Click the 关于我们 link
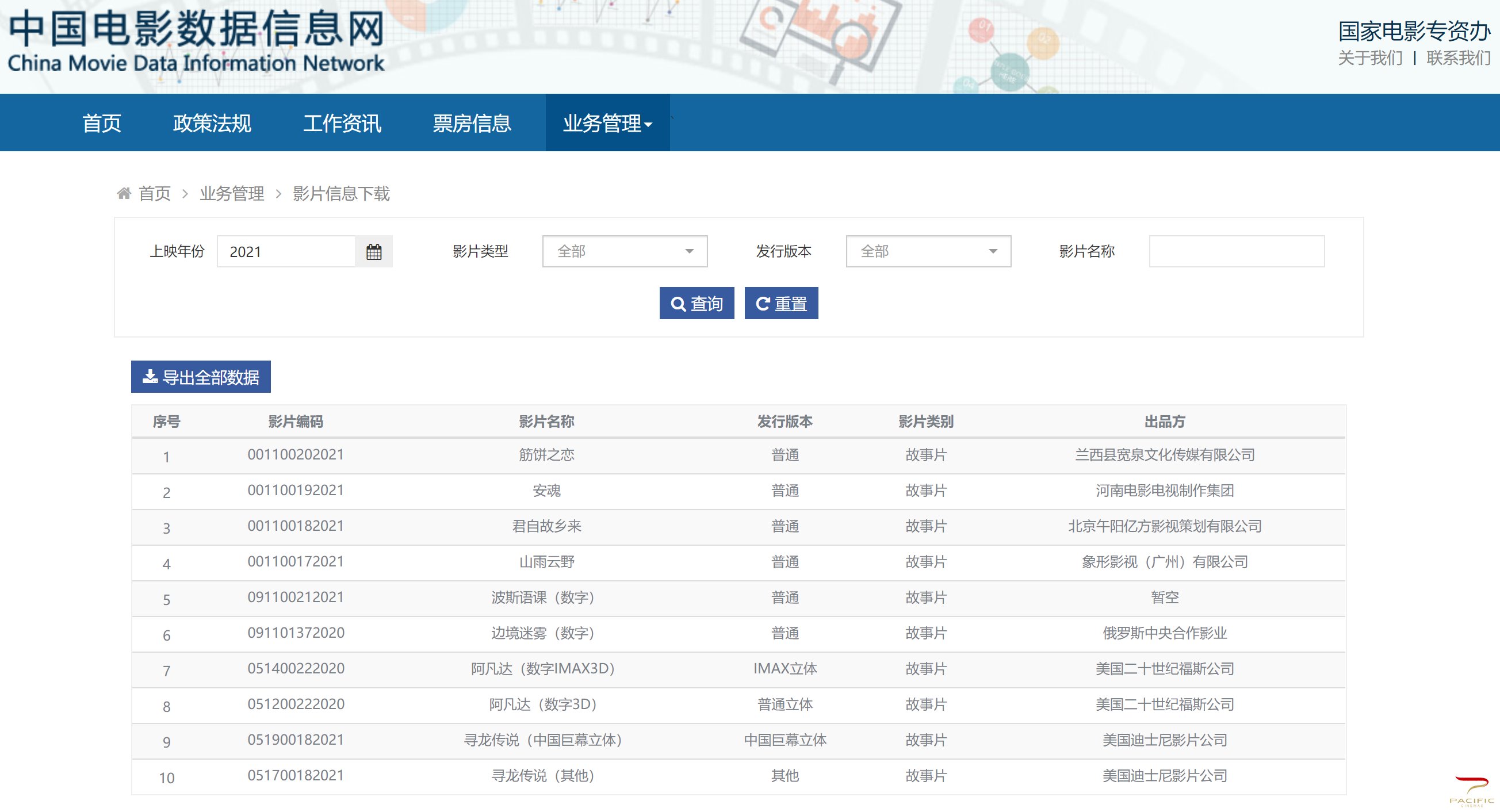 point(1370,58)
